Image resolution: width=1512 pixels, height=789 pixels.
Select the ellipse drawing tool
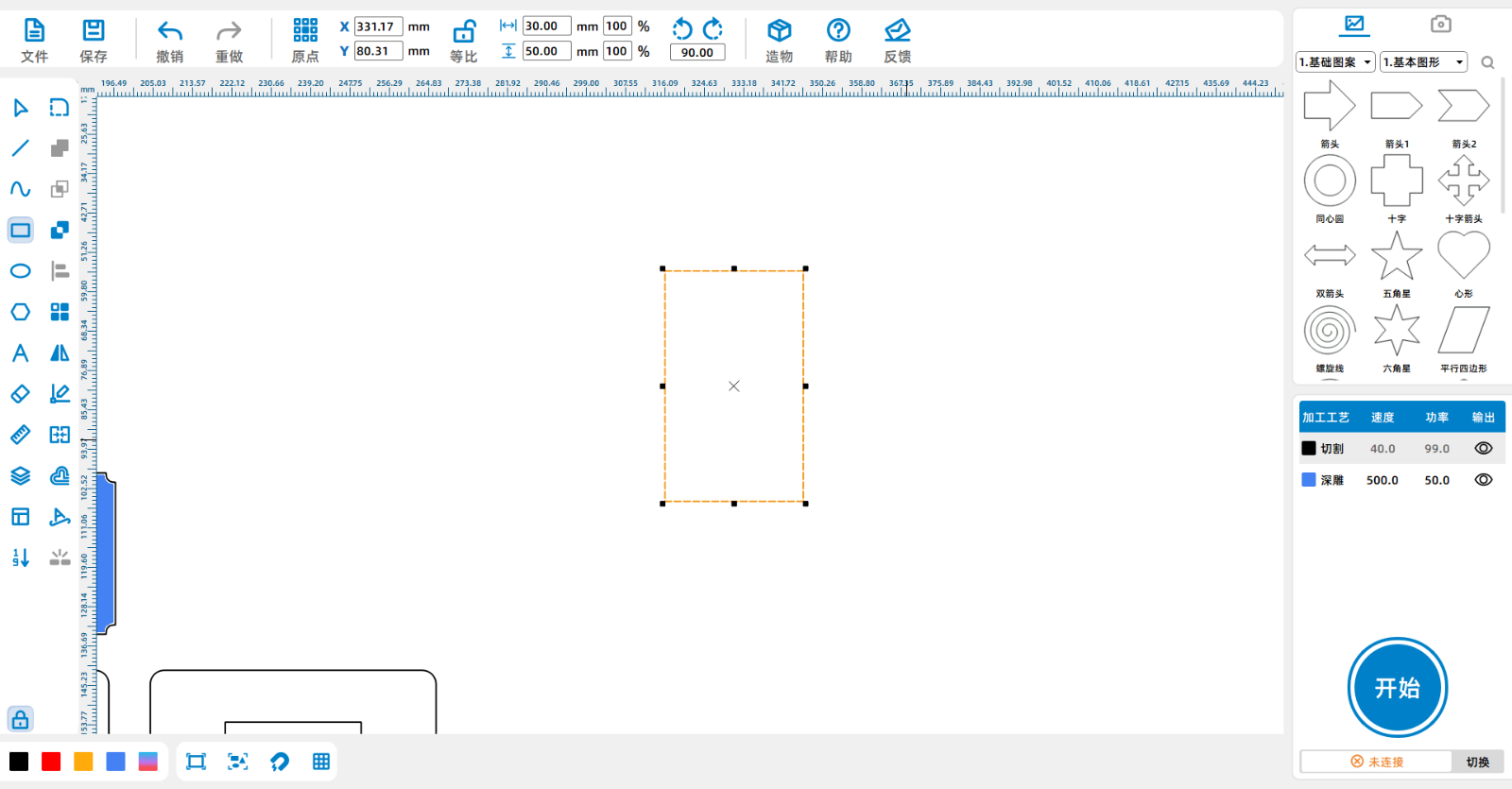[20, 271]
